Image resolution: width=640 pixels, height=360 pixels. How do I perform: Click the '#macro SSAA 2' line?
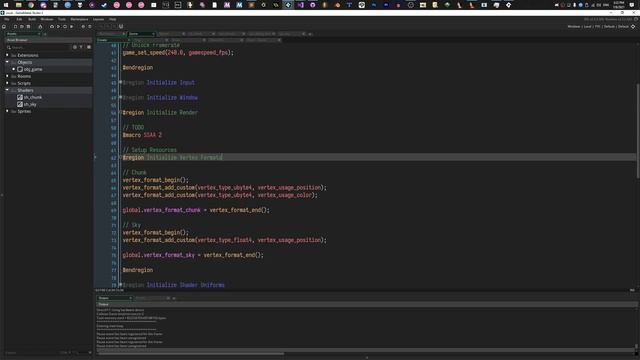point(142,135)
